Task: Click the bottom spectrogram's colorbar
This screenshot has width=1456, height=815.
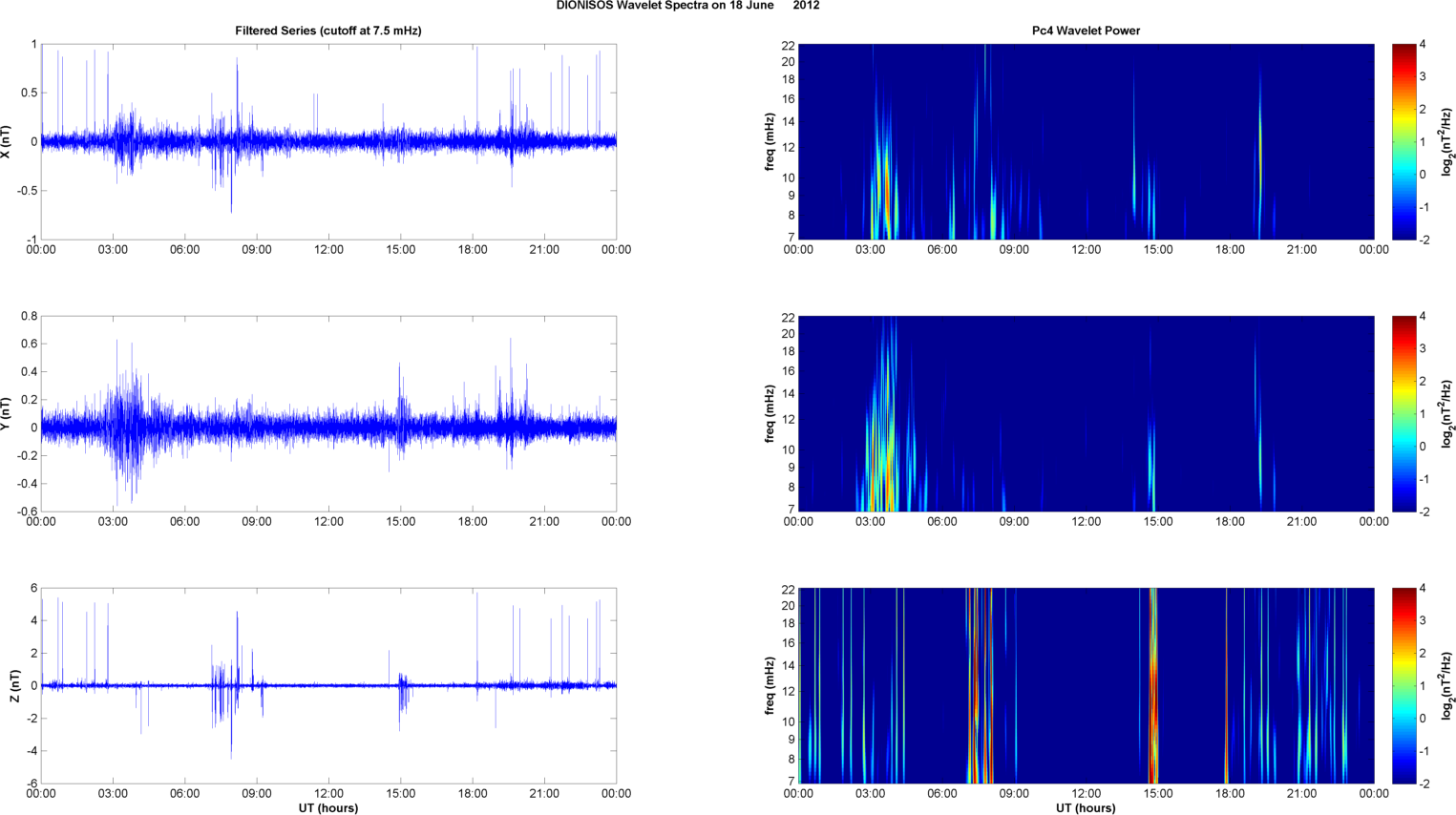Action: click(x=1403, y=685)
